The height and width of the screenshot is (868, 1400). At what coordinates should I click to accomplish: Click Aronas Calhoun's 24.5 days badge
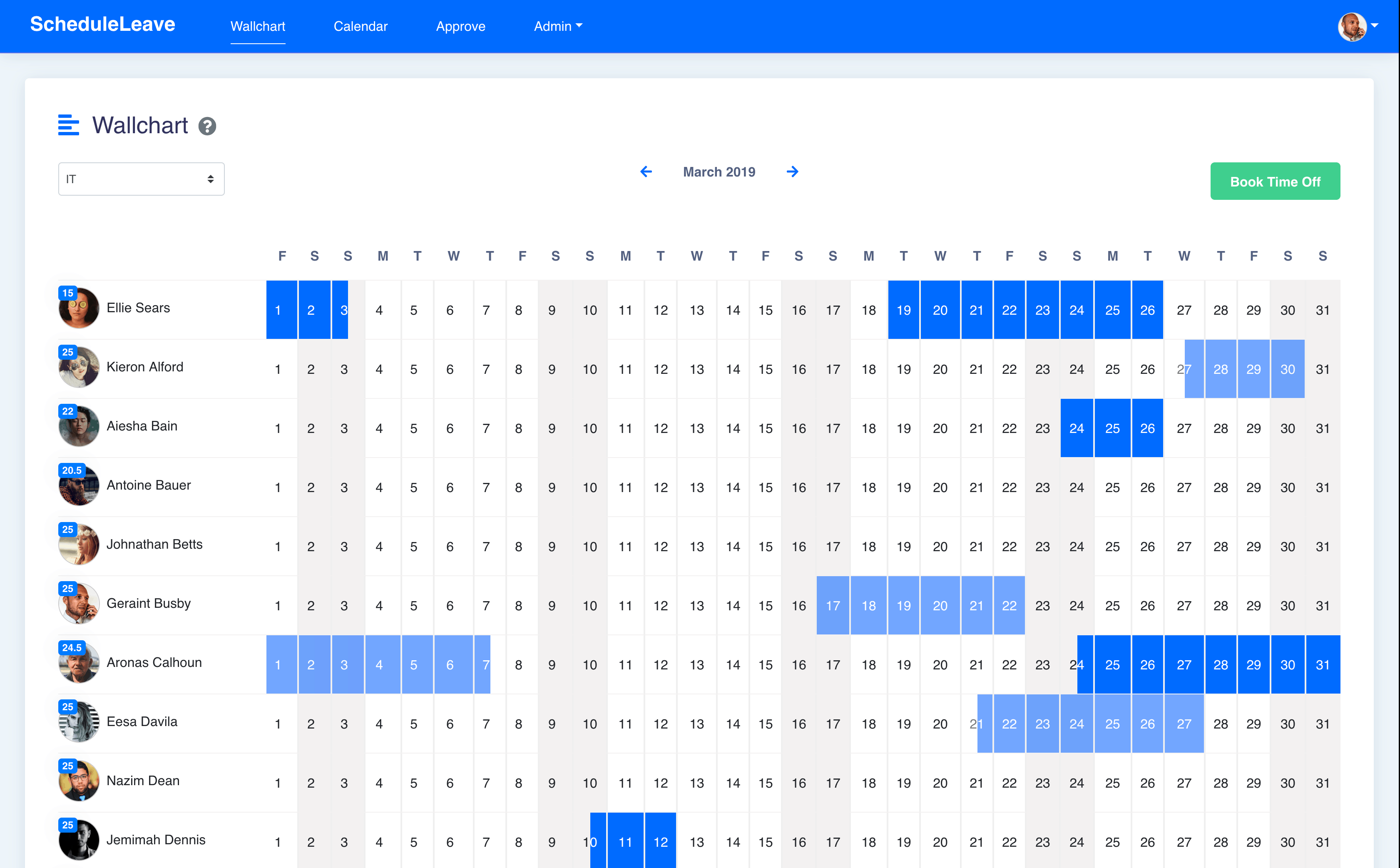[72, 647]
